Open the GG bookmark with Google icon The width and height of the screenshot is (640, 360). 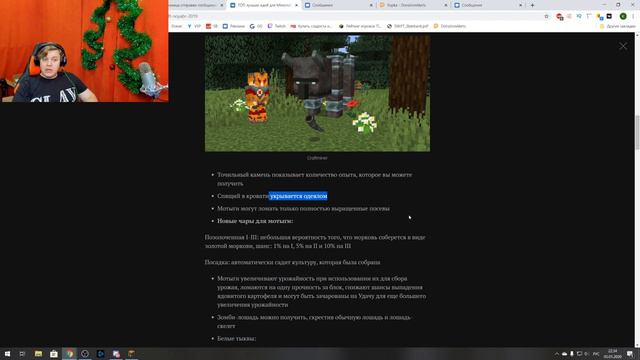256,26
